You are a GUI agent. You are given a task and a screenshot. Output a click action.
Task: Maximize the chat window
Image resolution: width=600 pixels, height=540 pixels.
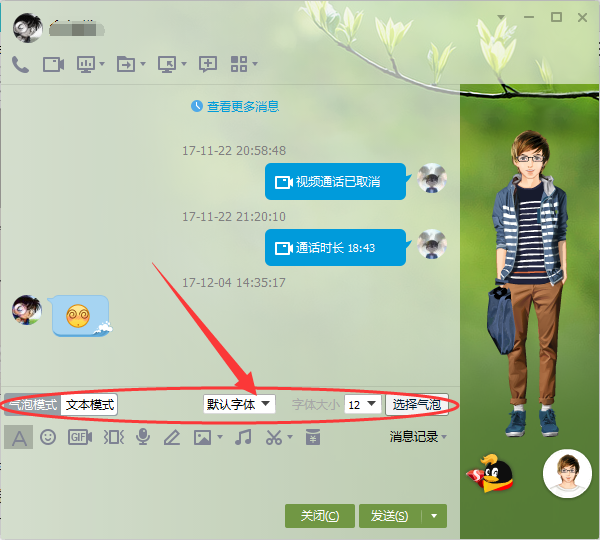556,17
